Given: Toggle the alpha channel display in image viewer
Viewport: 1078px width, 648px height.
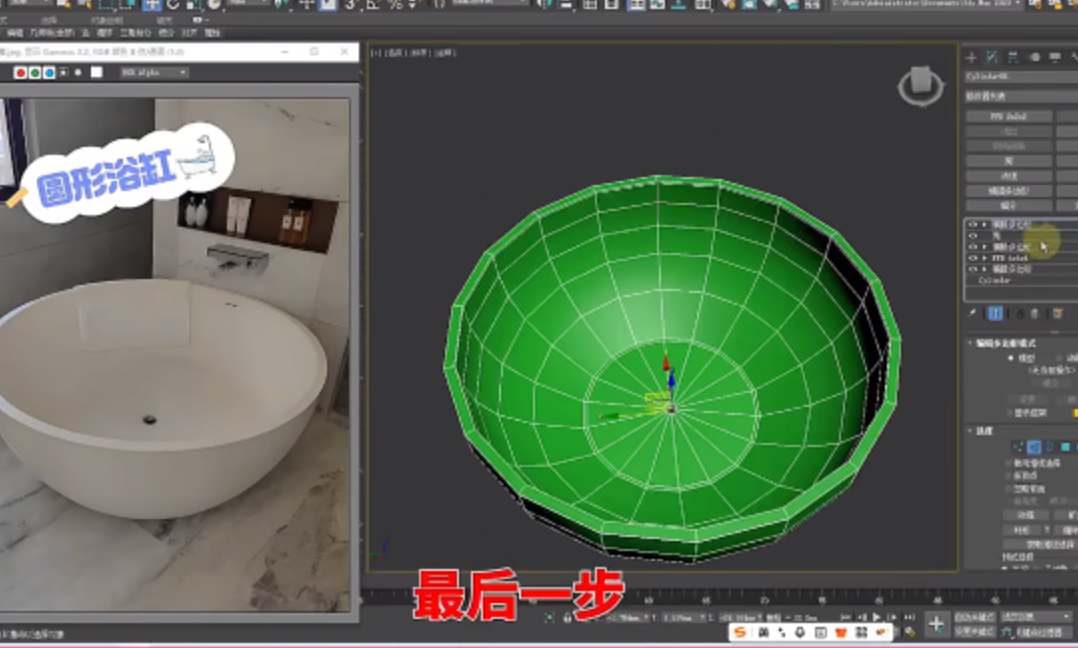Looking at the screenshot, I should (x=64, y=73).
